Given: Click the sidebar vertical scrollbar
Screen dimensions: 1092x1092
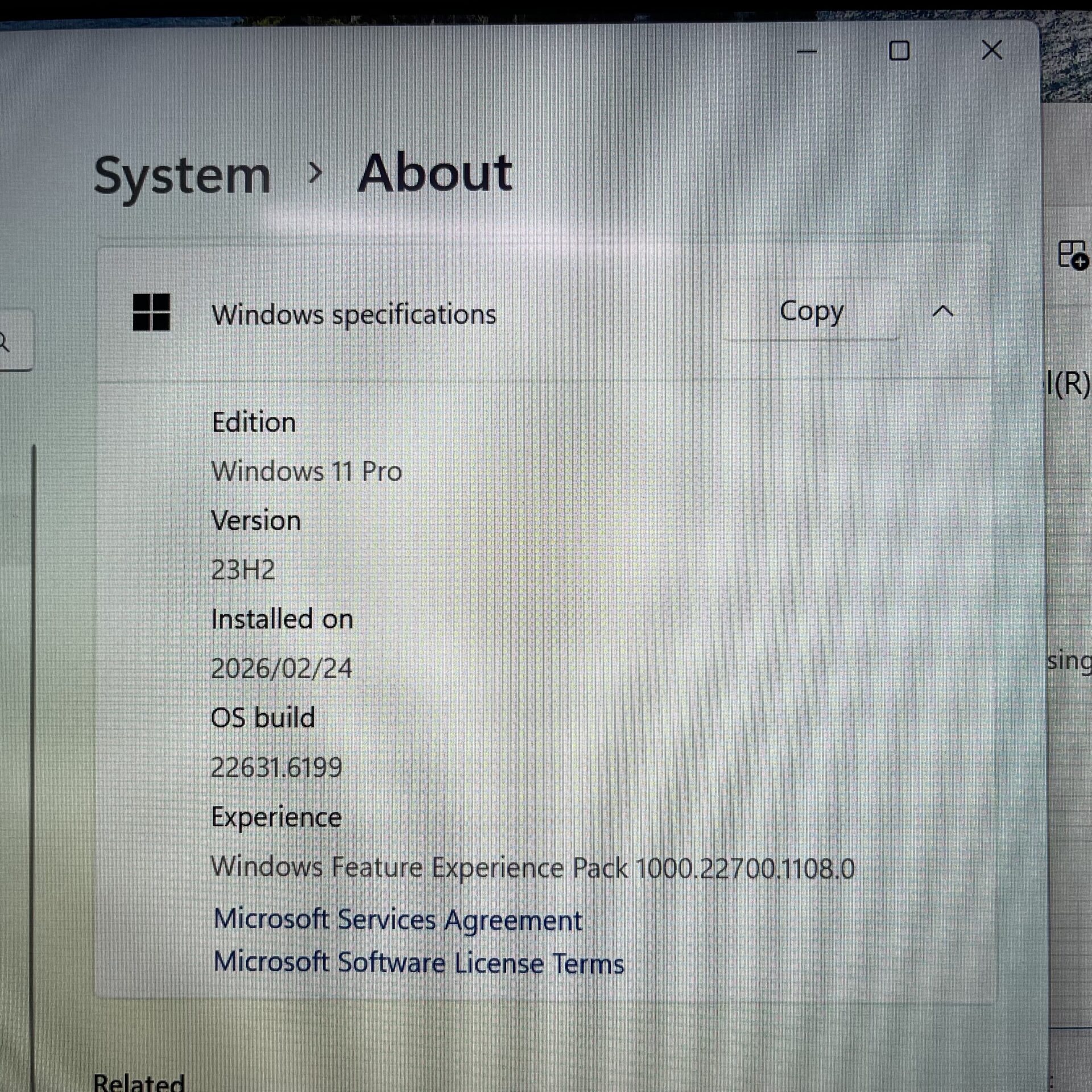Looking at the screenshot, I should [x=34, y=768].
